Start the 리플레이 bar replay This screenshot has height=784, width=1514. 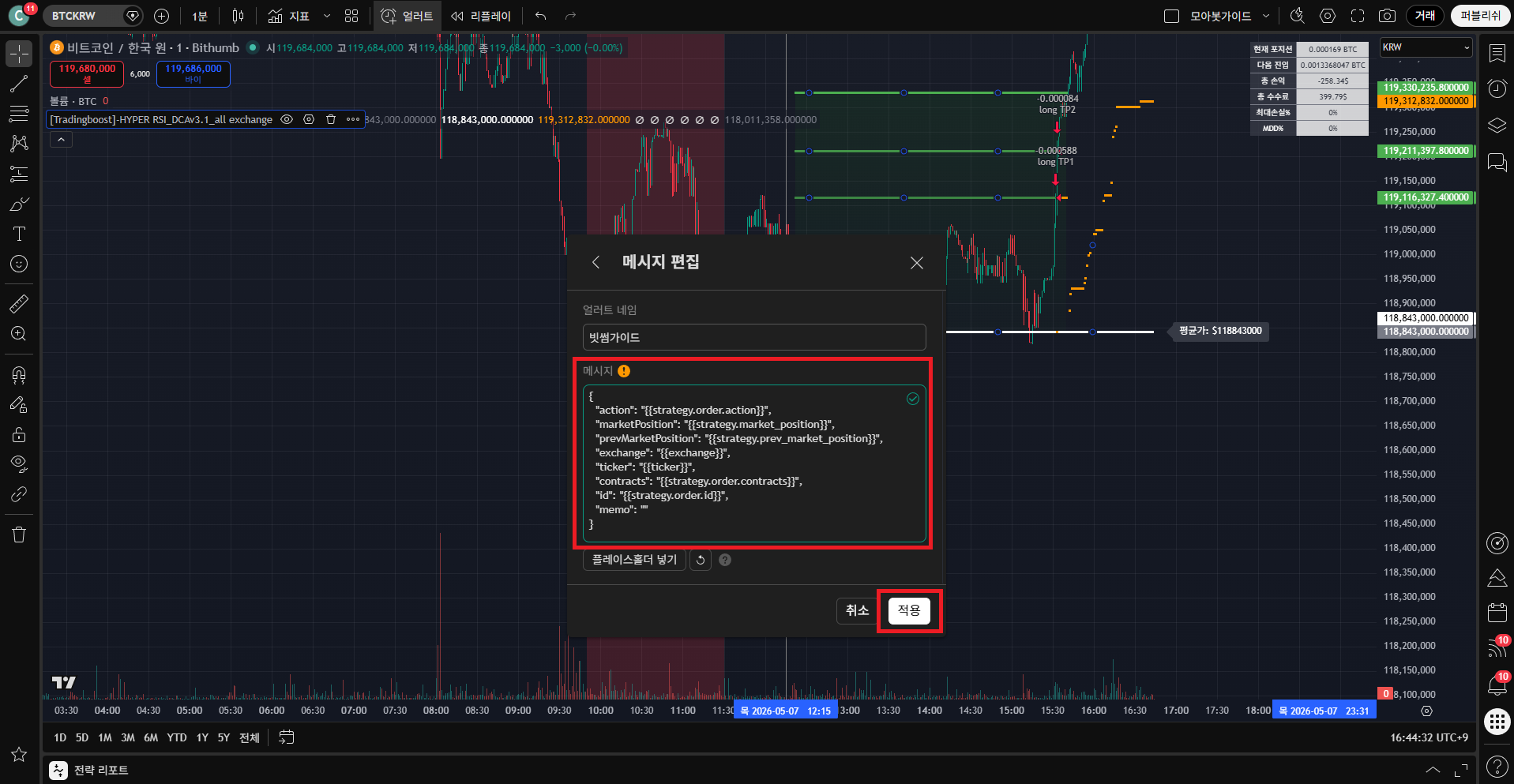click(481, 16)
